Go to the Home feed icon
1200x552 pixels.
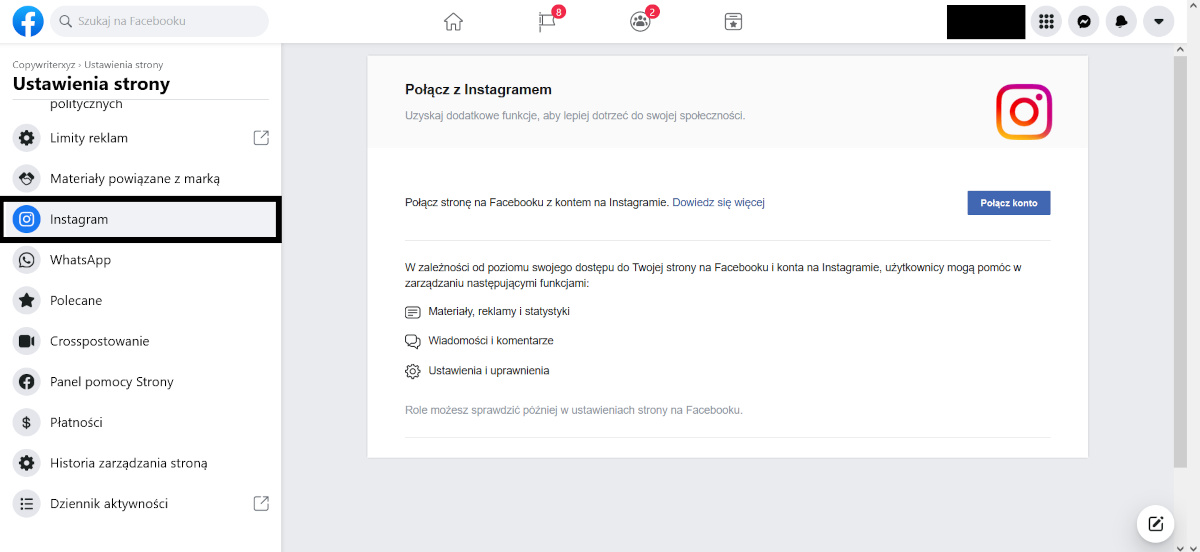(453, 21)
